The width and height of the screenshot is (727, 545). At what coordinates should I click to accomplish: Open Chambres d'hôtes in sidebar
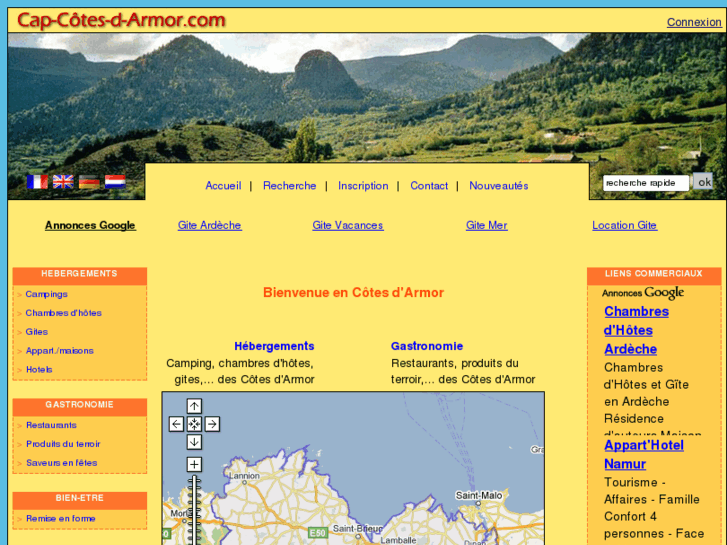64,313
